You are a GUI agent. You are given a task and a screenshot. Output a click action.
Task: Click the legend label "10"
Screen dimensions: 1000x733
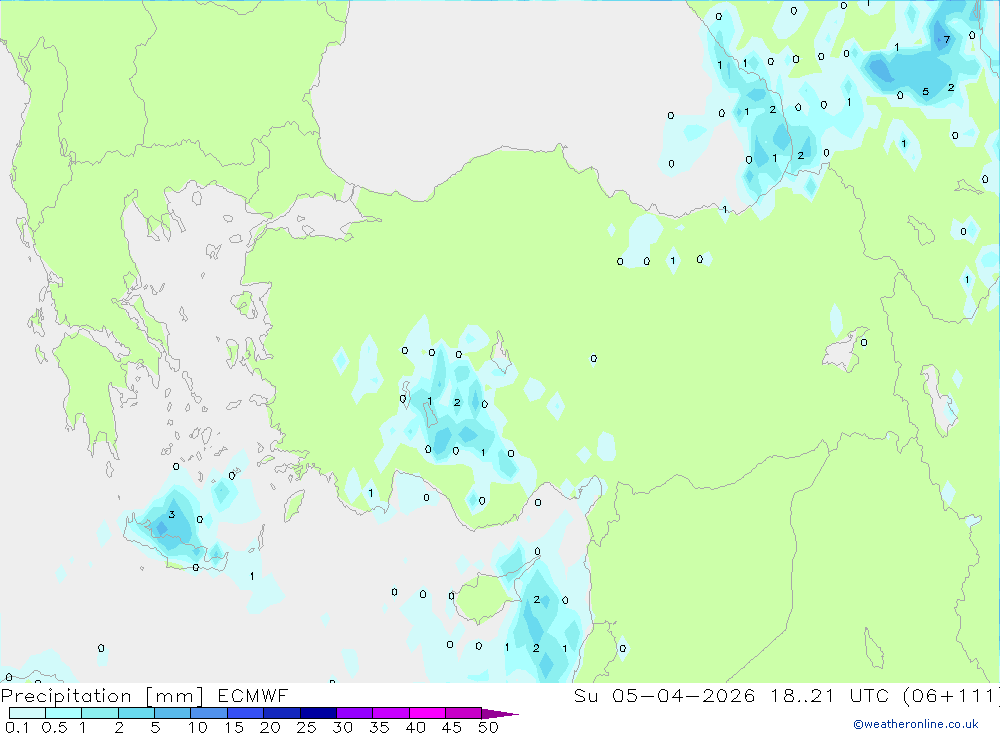click(x=198, y=727)
